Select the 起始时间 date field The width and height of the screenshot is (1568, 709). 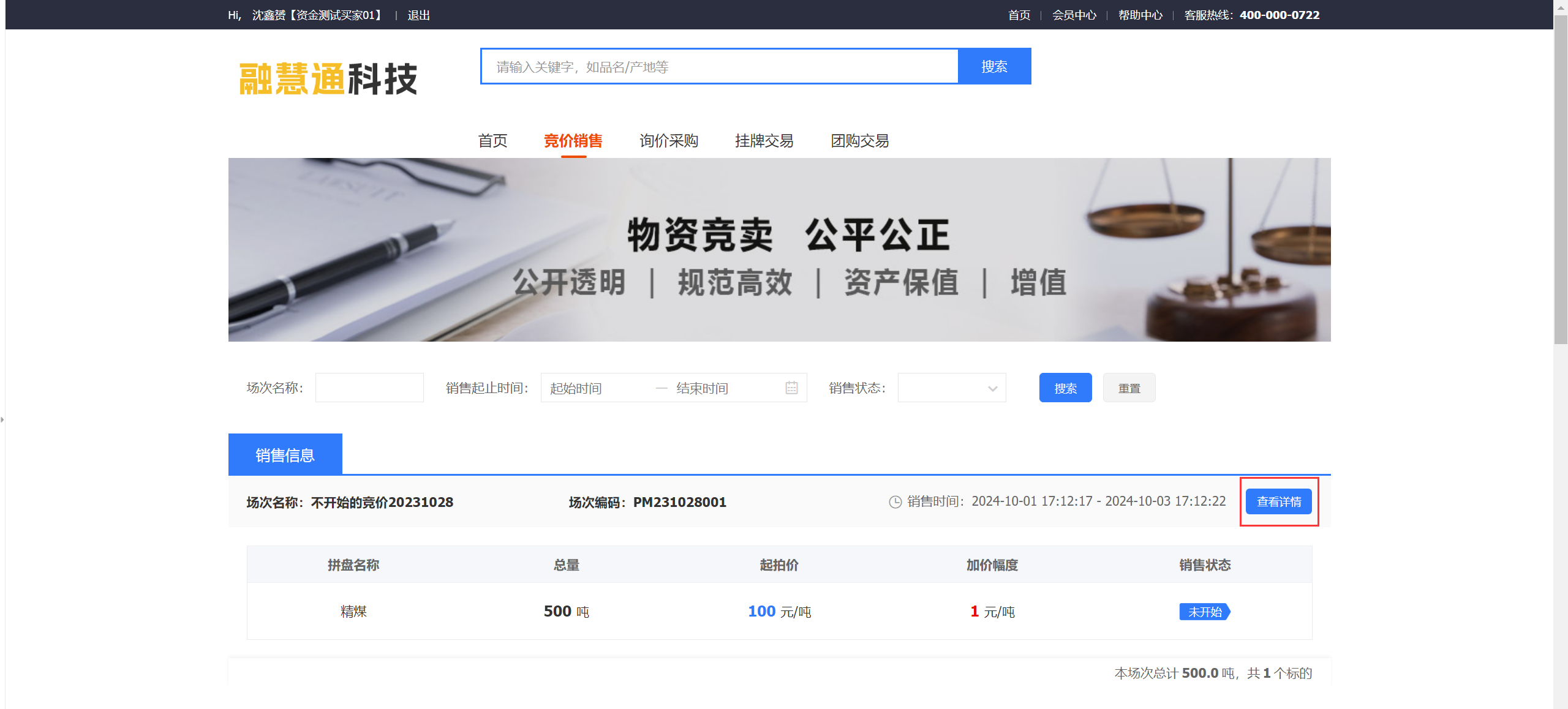[598, 388]
